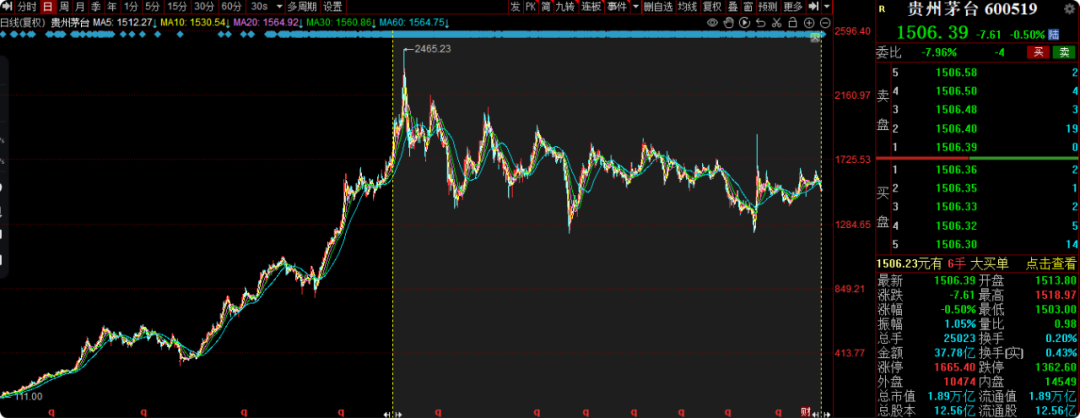Viewport: 1080px width, 418px height.
Task: Select the 季 quarterly period tab
Action: pos(96,7)
